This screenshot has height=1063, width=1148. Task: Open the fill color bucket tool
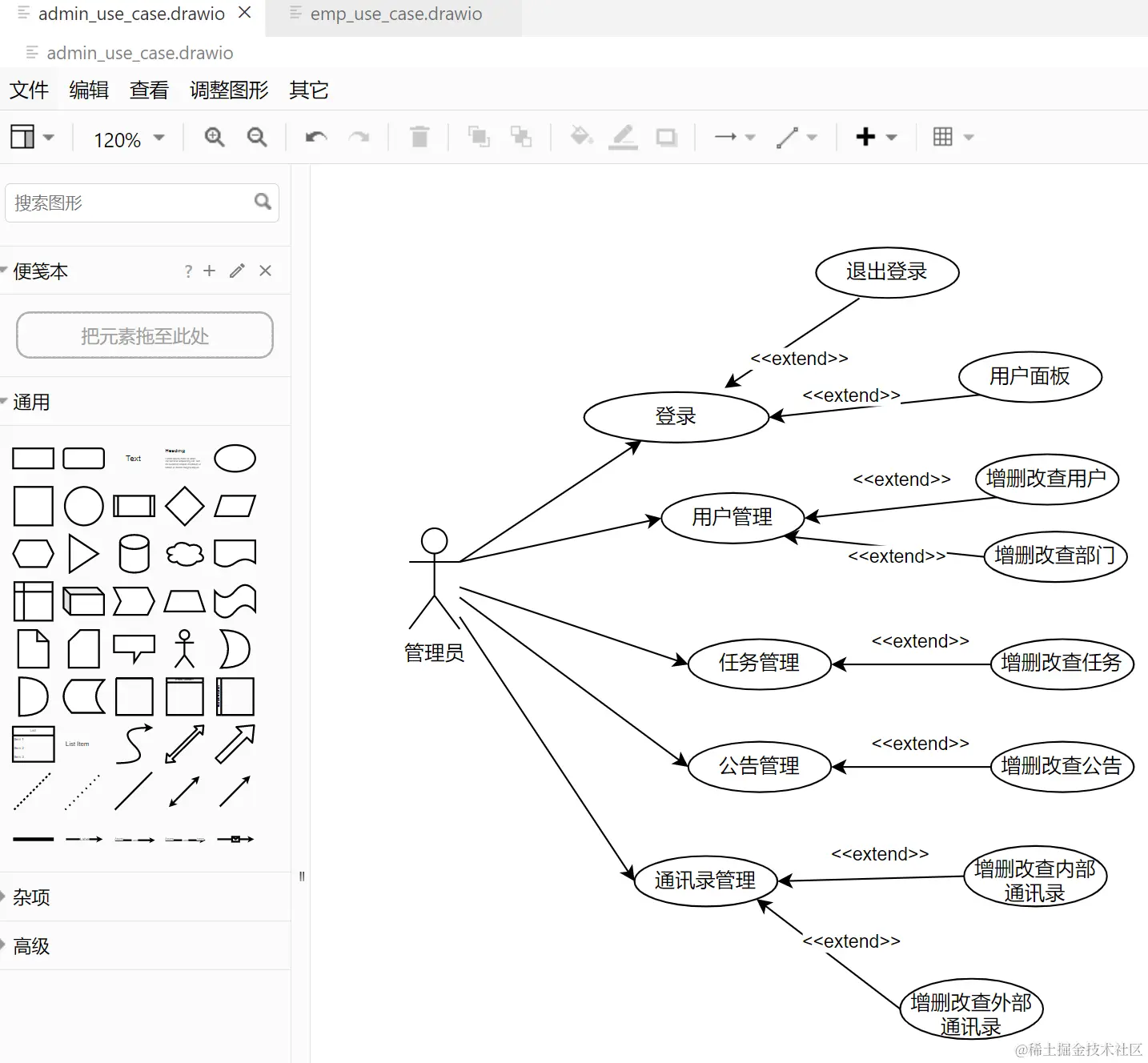[x=581, y=137]
